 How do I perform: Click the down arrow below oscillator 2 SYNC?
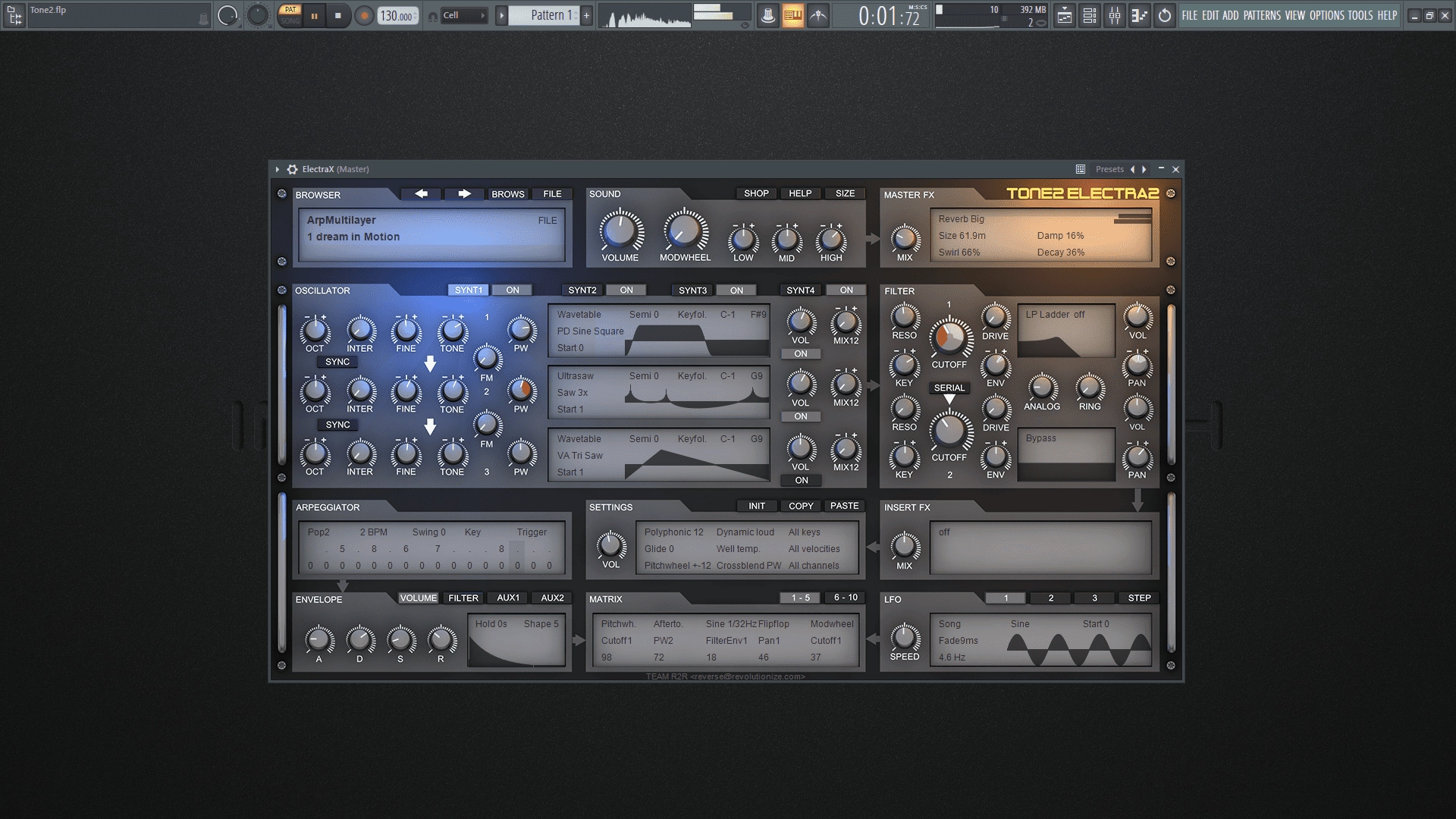430,427
